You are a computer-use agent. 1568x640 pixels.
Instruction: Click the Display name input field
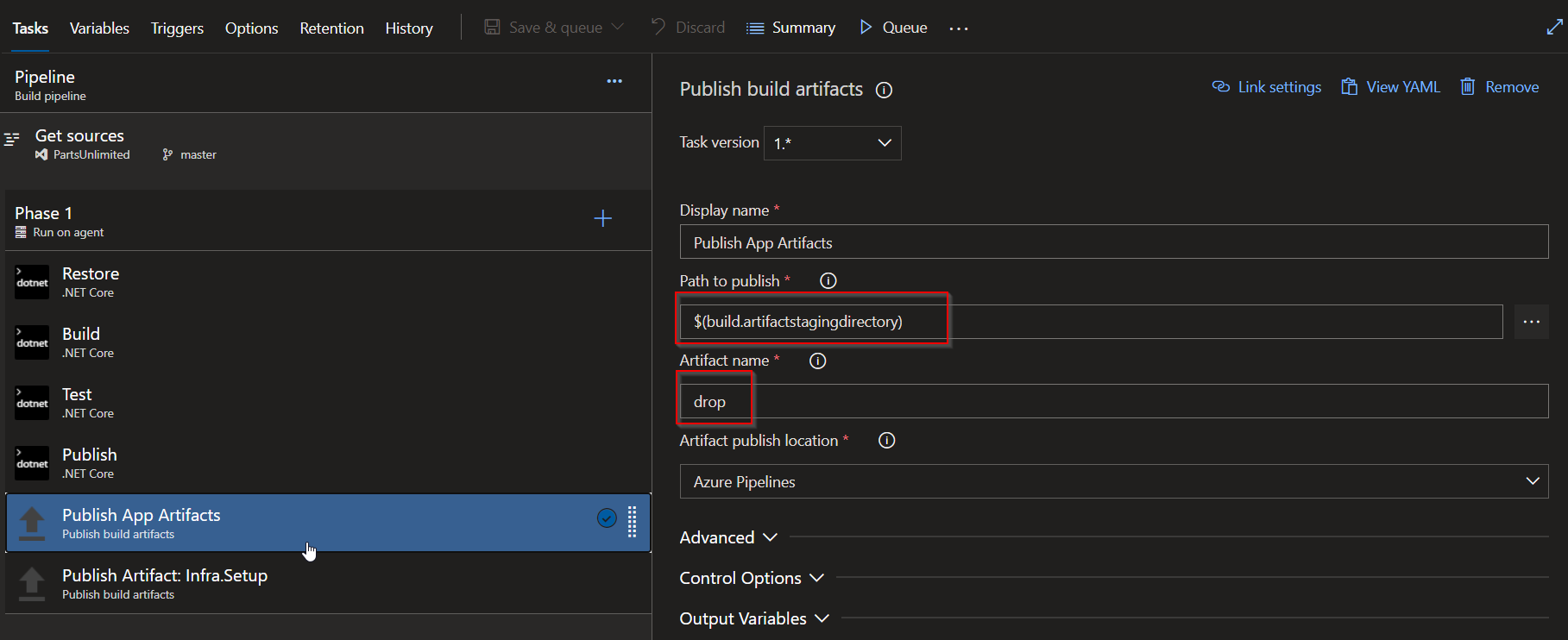tap(1114, 242)
